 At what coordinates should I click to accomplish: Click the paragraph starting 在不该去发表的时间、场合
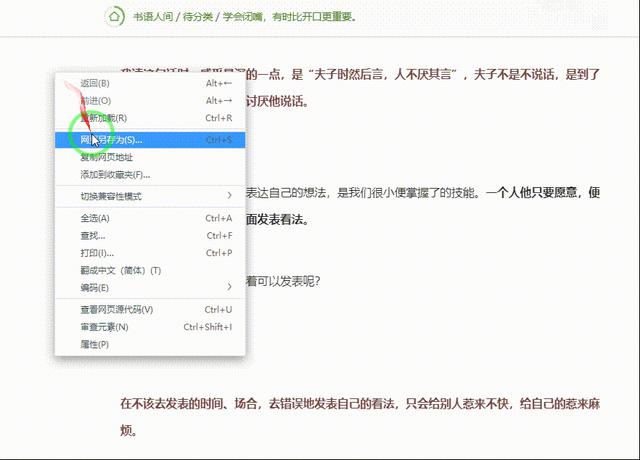[360, 417]
